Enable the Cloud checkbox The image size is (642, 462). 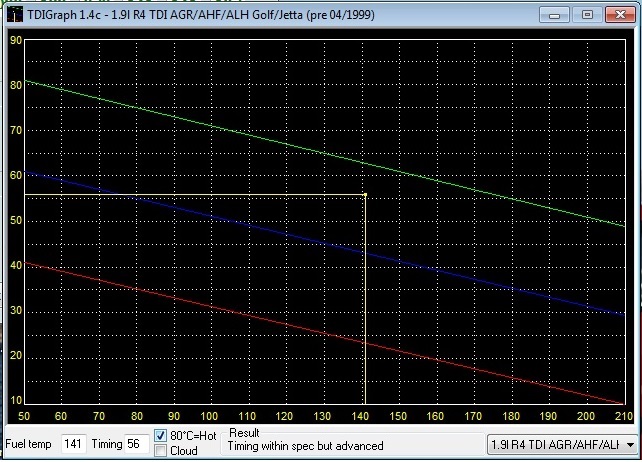point(161,451)
